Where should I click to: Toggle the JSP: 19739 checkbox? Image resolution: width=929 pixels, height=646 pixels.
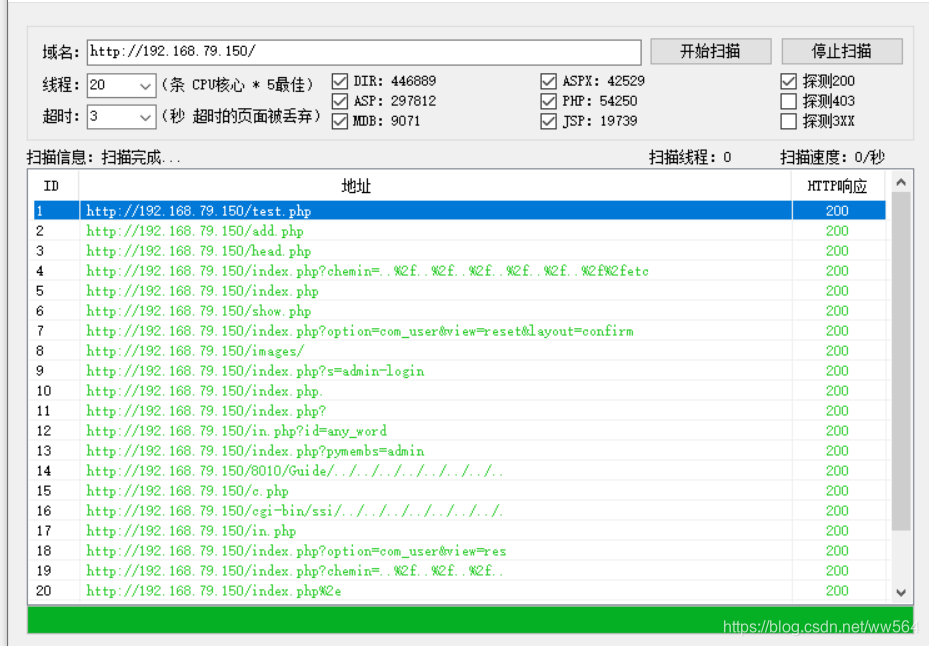click(549, 121)
